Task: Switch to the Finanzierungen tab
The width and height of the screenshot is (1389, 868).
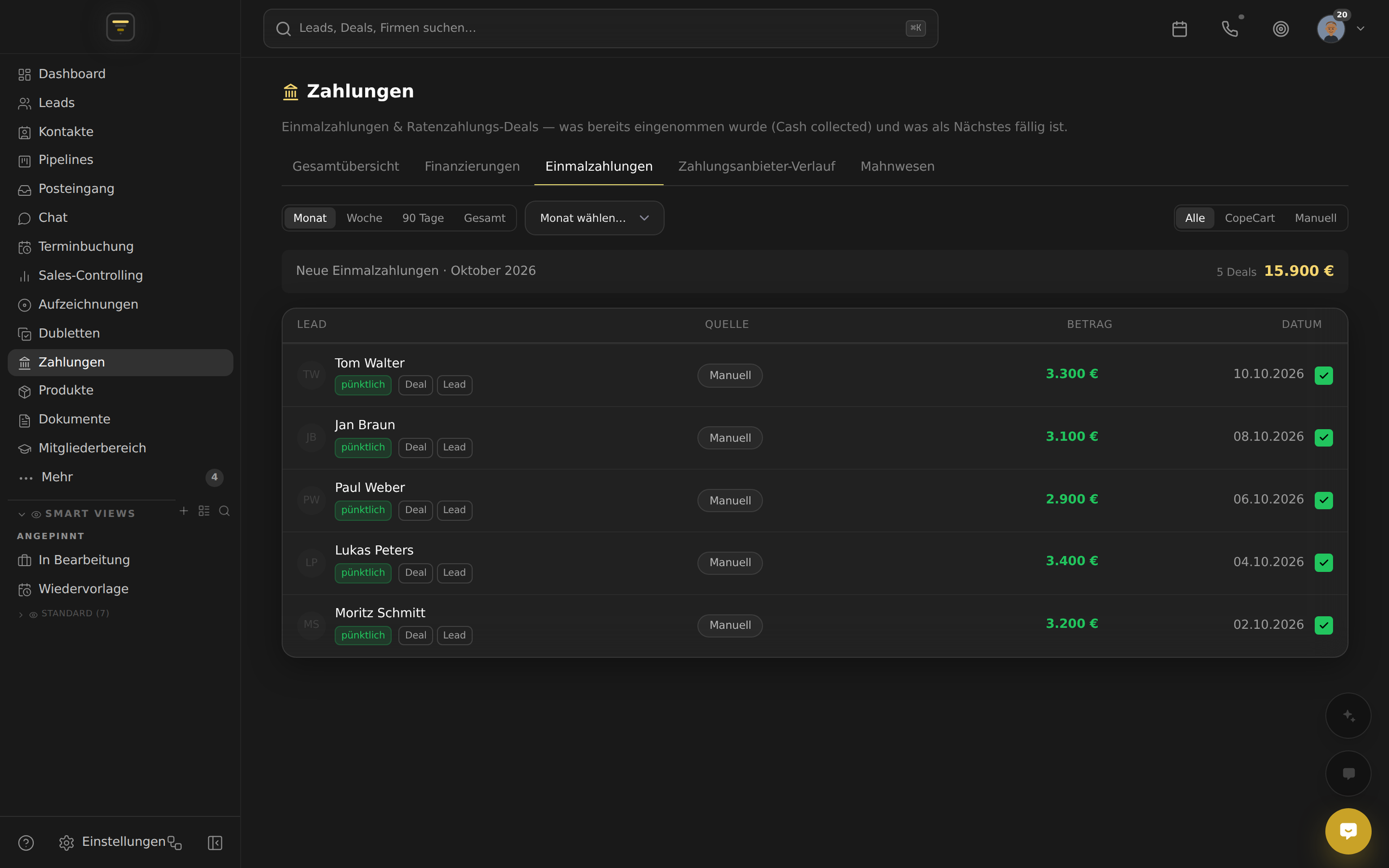Action: [x=472, y=167]
